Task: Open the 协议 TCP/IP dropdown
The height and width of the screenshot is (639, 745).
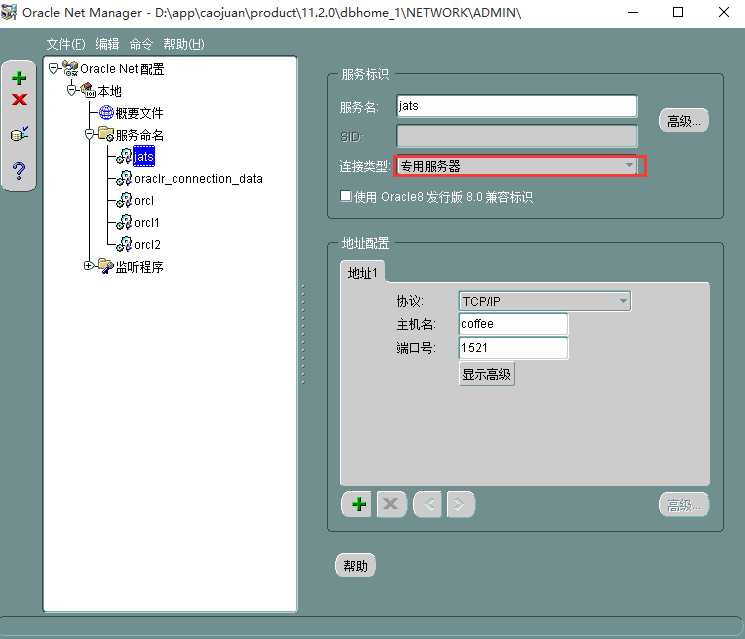Action: click(x=545, y=301)
